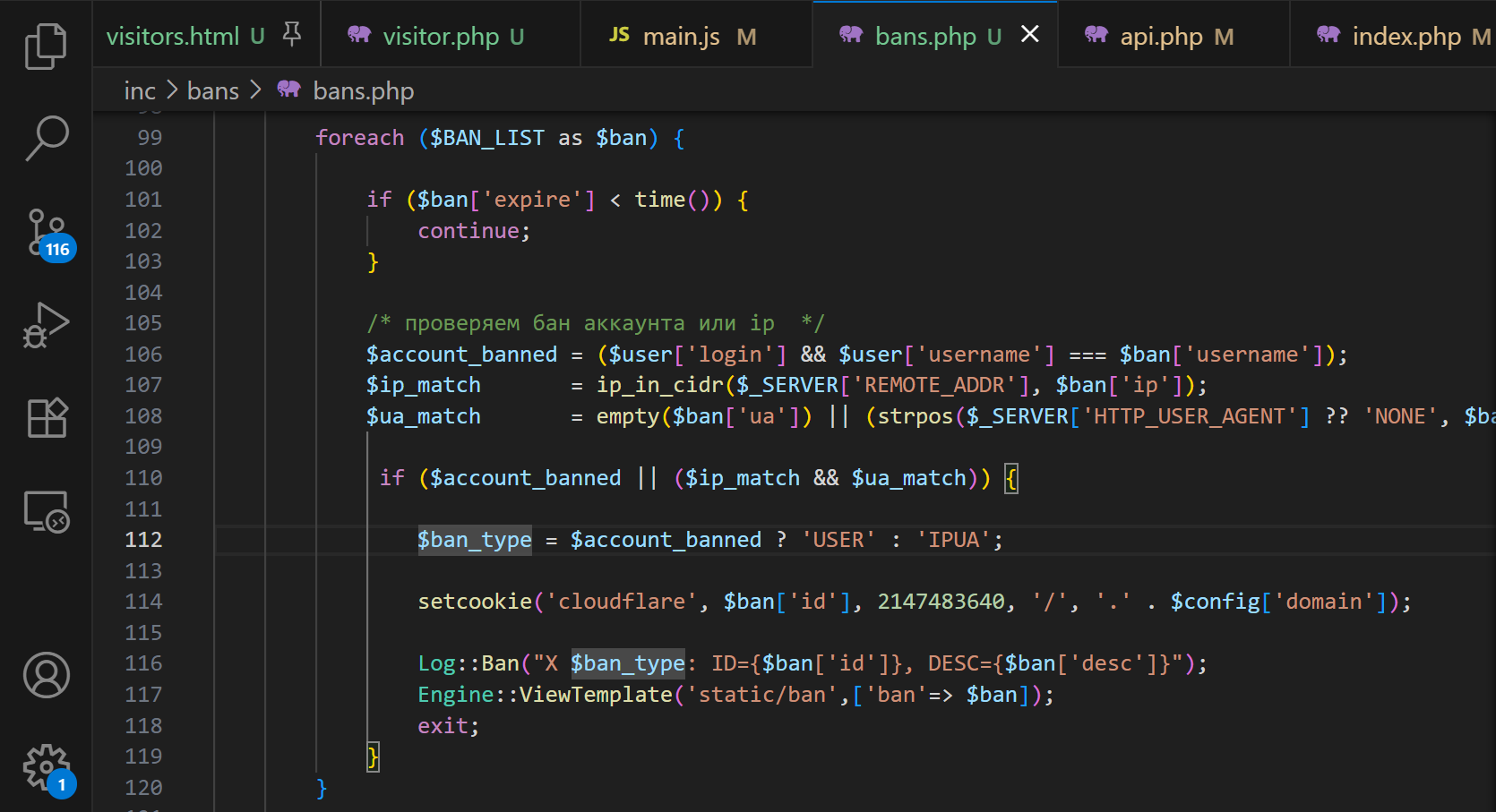Open the Run and Debug view
Screen dimensions: 1496x812
[46, 326]
